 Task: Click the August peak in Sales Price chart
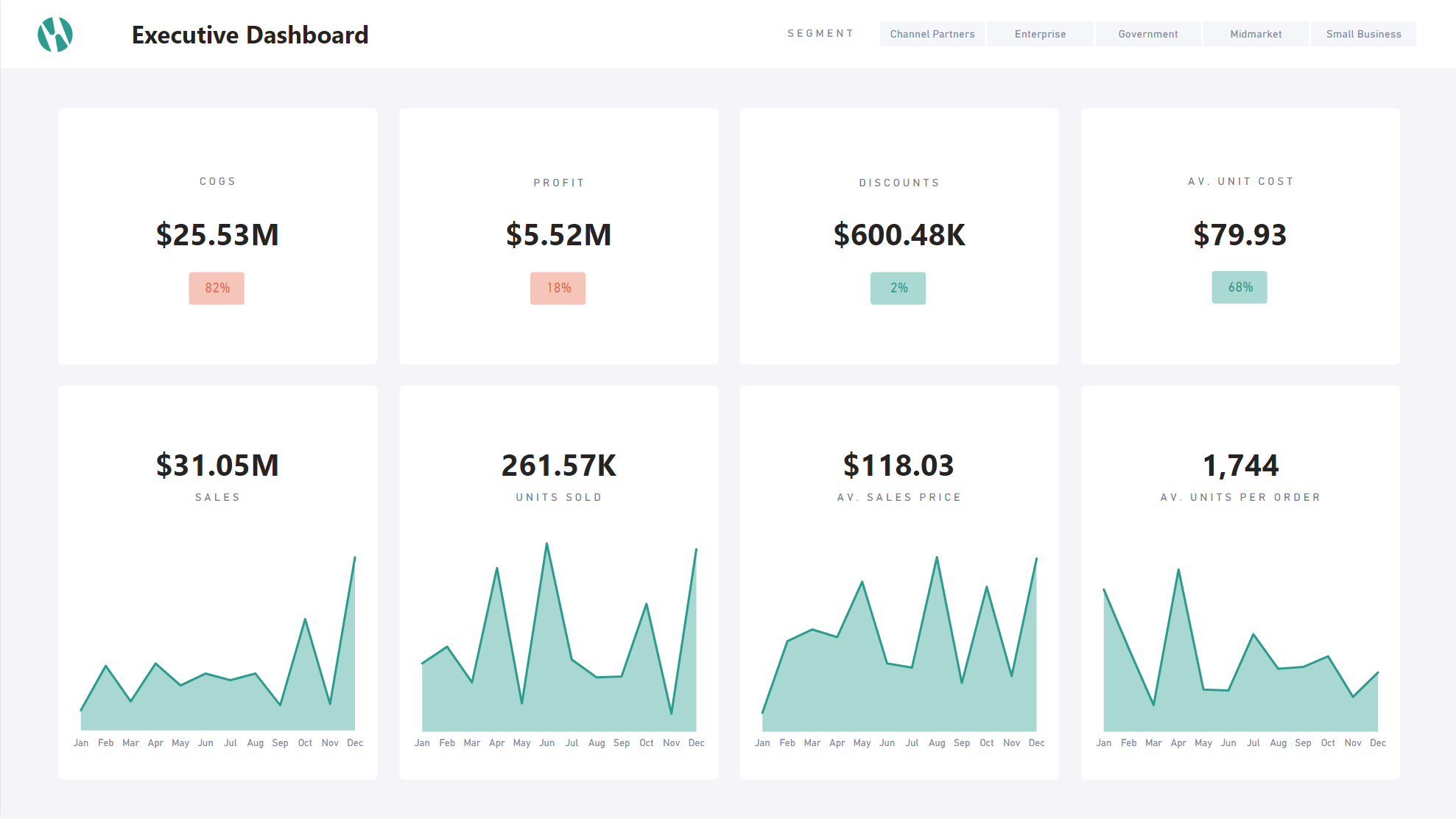coord(937,558)
